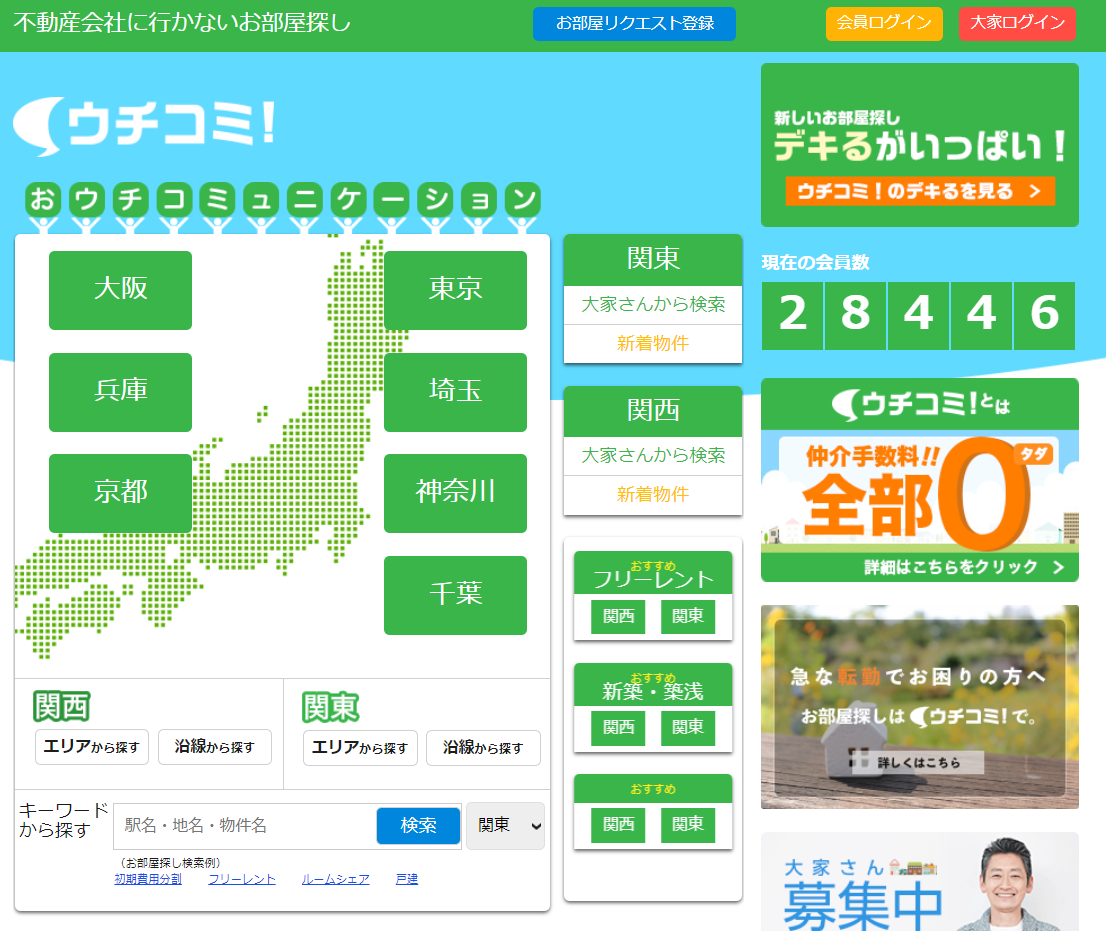
Task: Click 大家さんから検索 under 関西
Action: click(653, 456)
